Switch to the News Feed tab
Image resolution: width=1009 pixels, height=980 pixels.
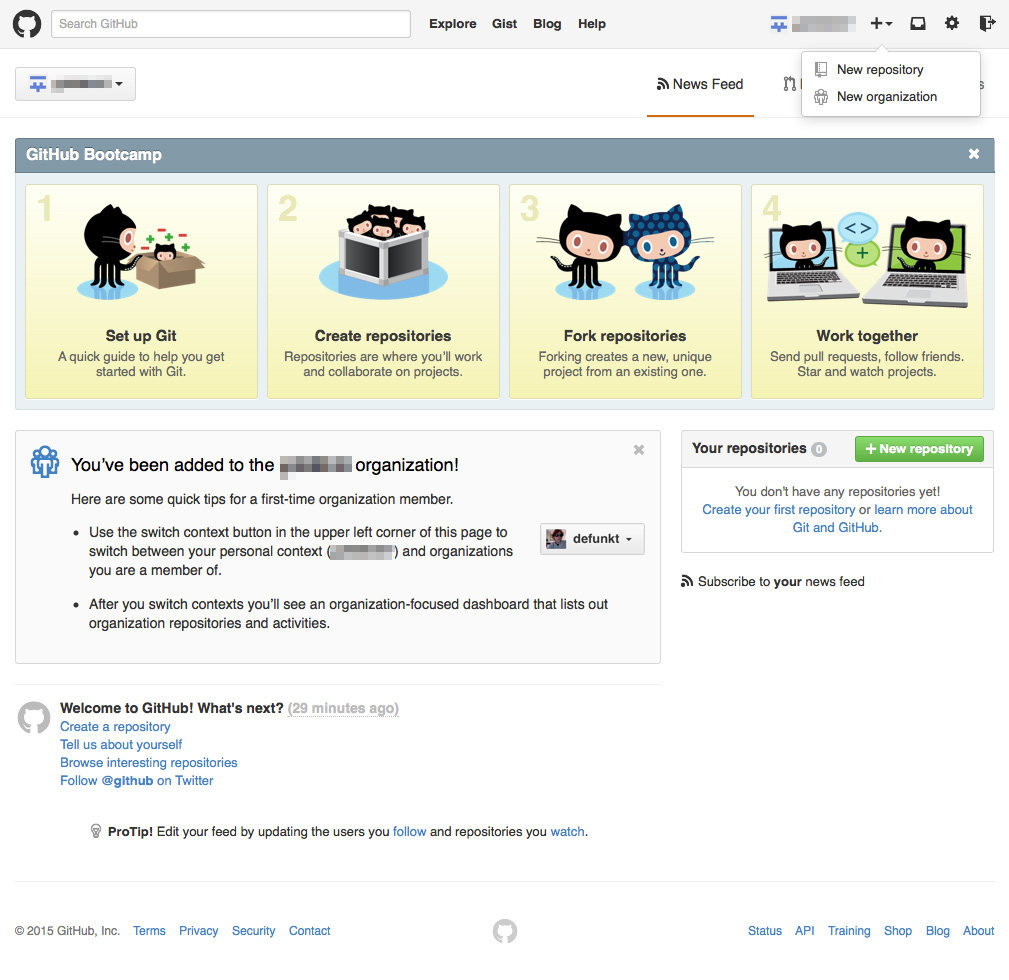pyautogui.click(x=700, y=85)
